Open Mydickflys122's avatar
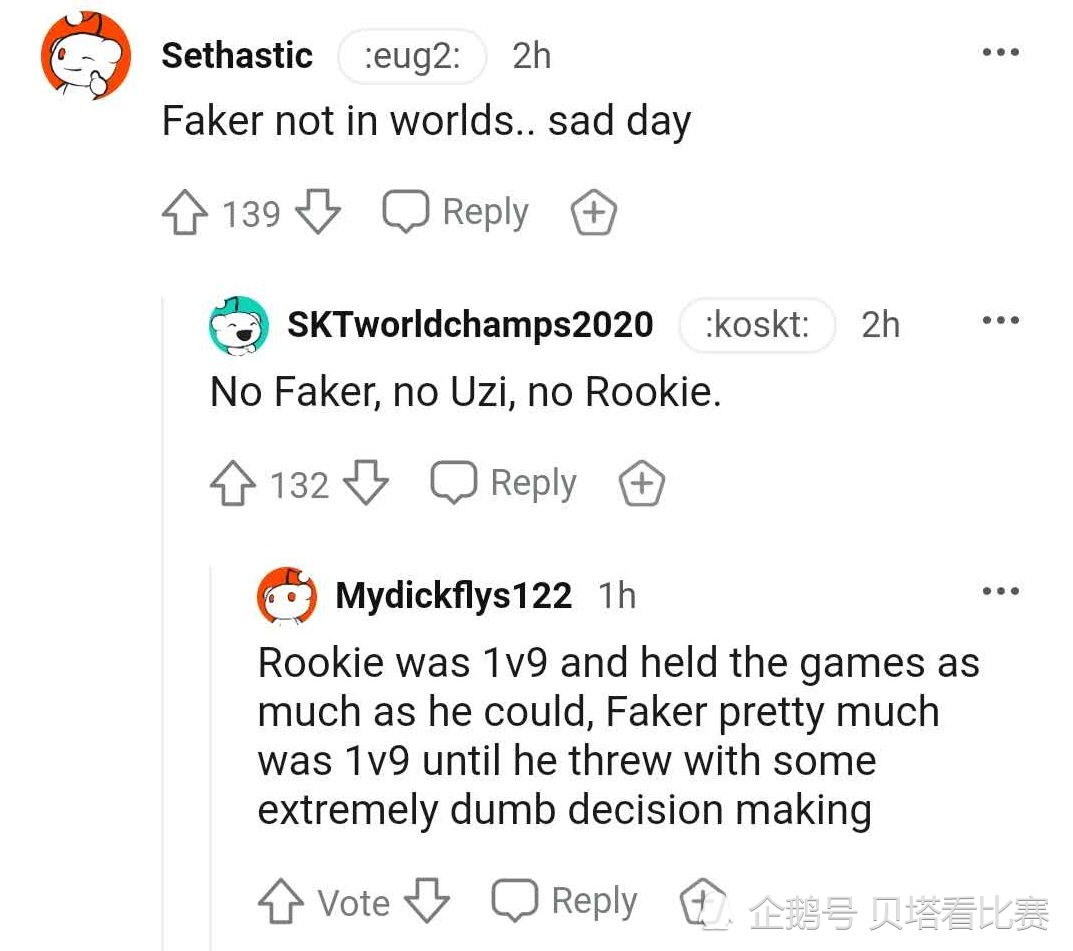The width and height of the screenshot is (1073, 951). [x=287, y=595]
